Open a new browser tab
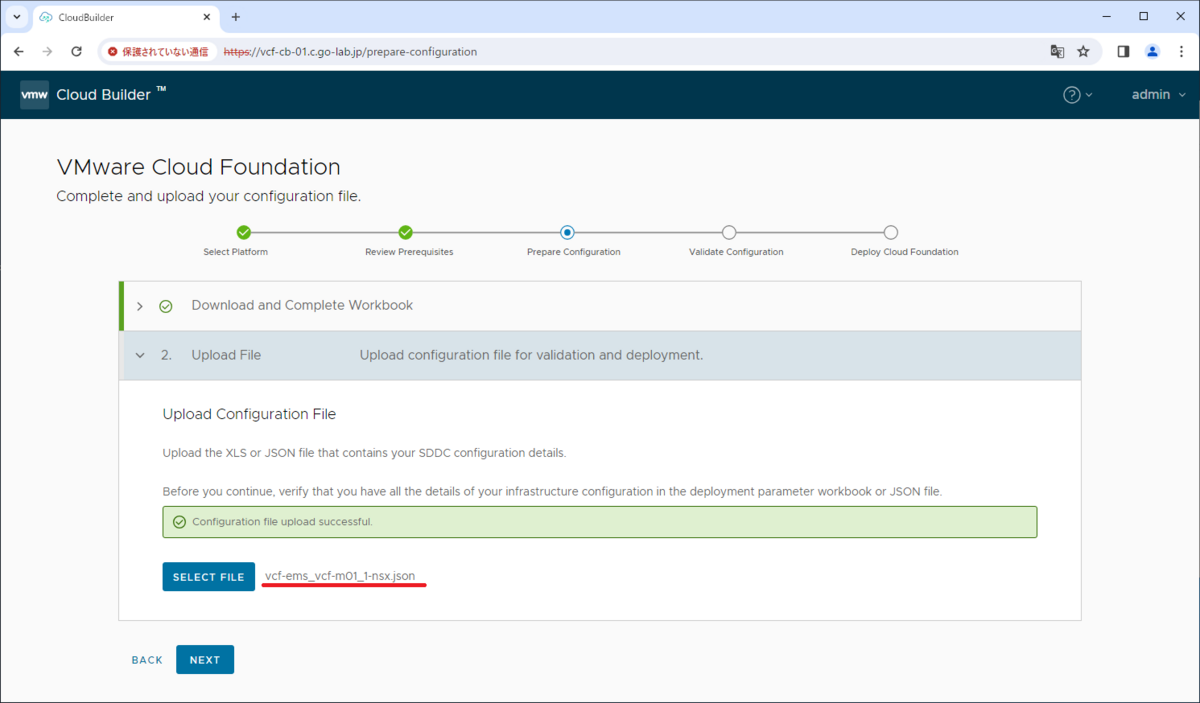The width and height of the screenshot is (1200, 703). (x=236, y=17)
